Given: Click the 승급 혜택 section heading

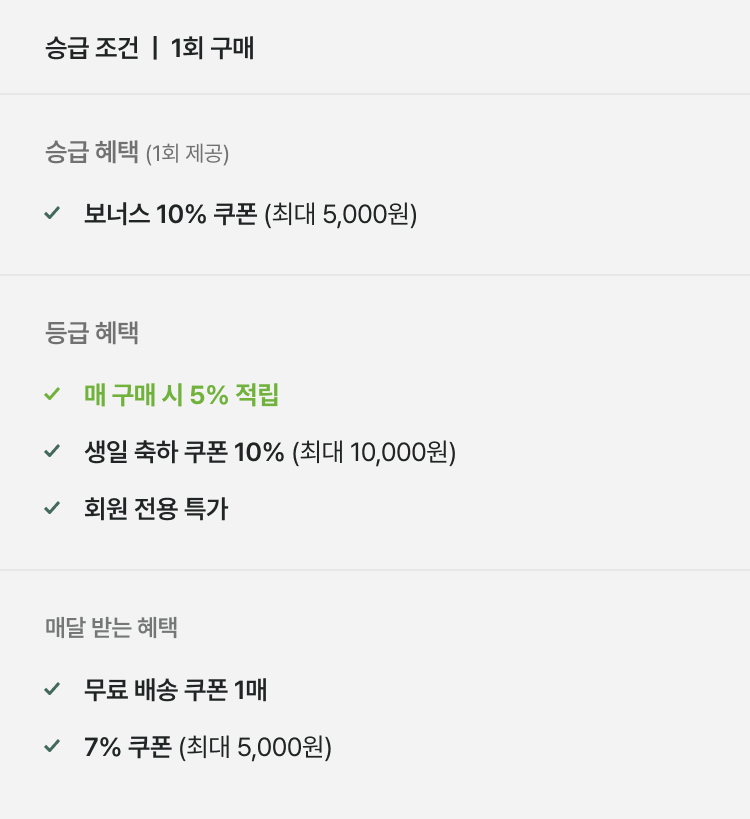Looking at the screenshot, I should tap(92, 153).
